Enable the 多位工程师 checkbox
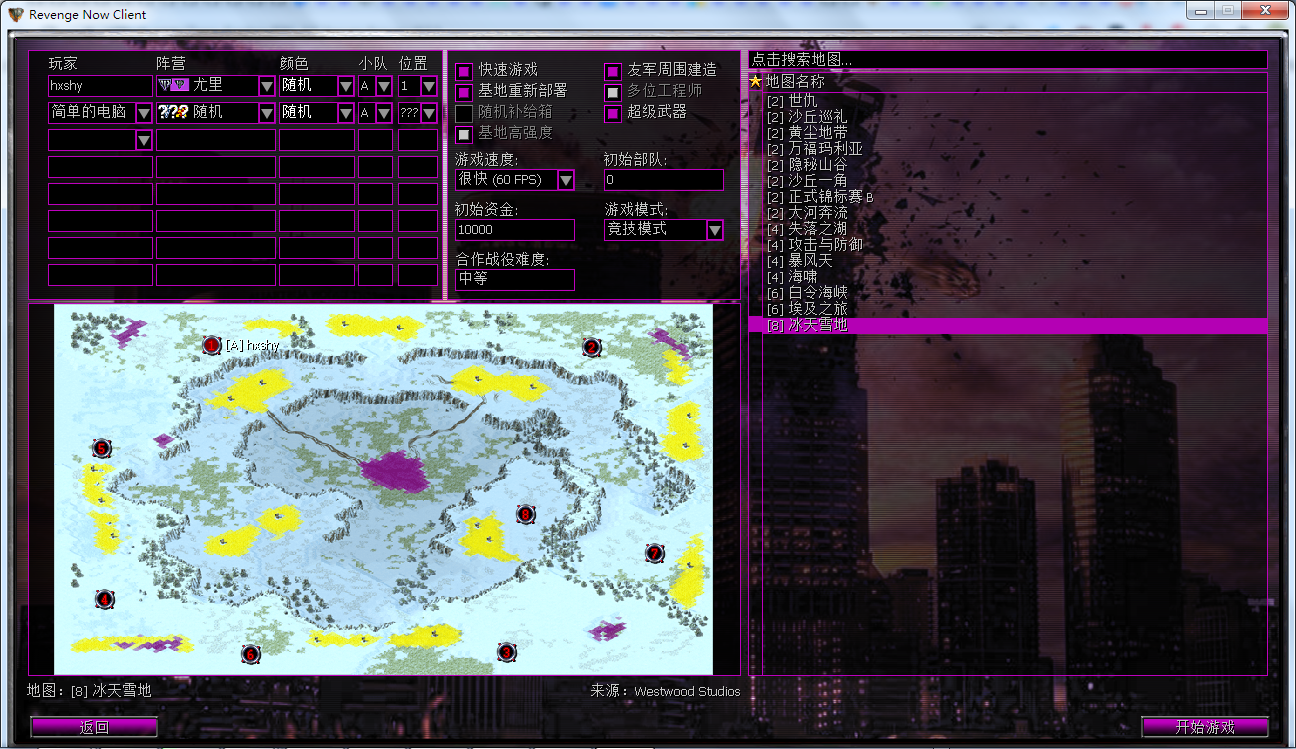Viewport: 1296px width, 749px height. pyautogui.click(x=613, y=92)
